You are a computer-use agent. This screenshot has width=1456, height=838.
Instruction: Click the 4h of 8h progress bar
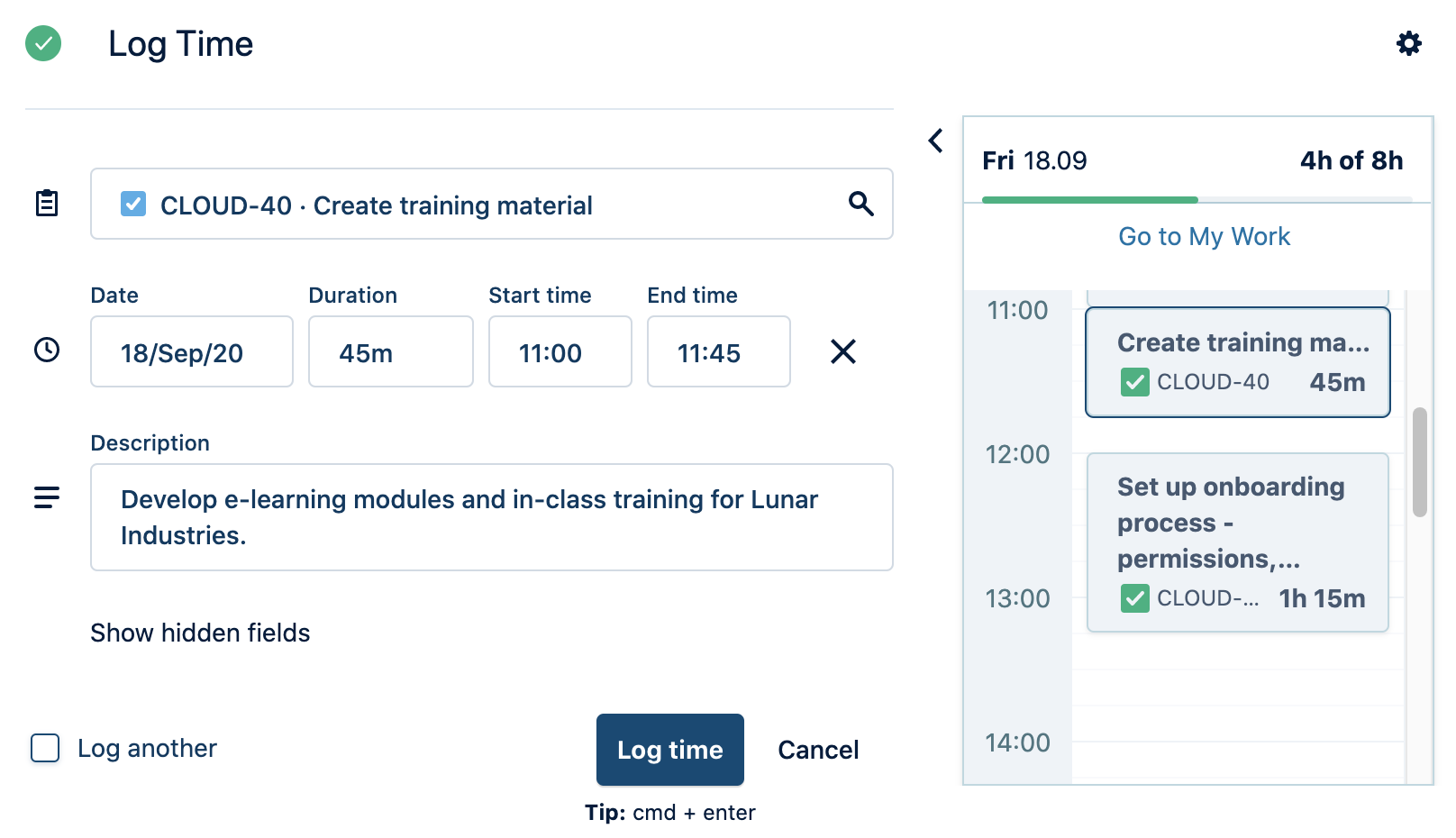[1197, 199]
